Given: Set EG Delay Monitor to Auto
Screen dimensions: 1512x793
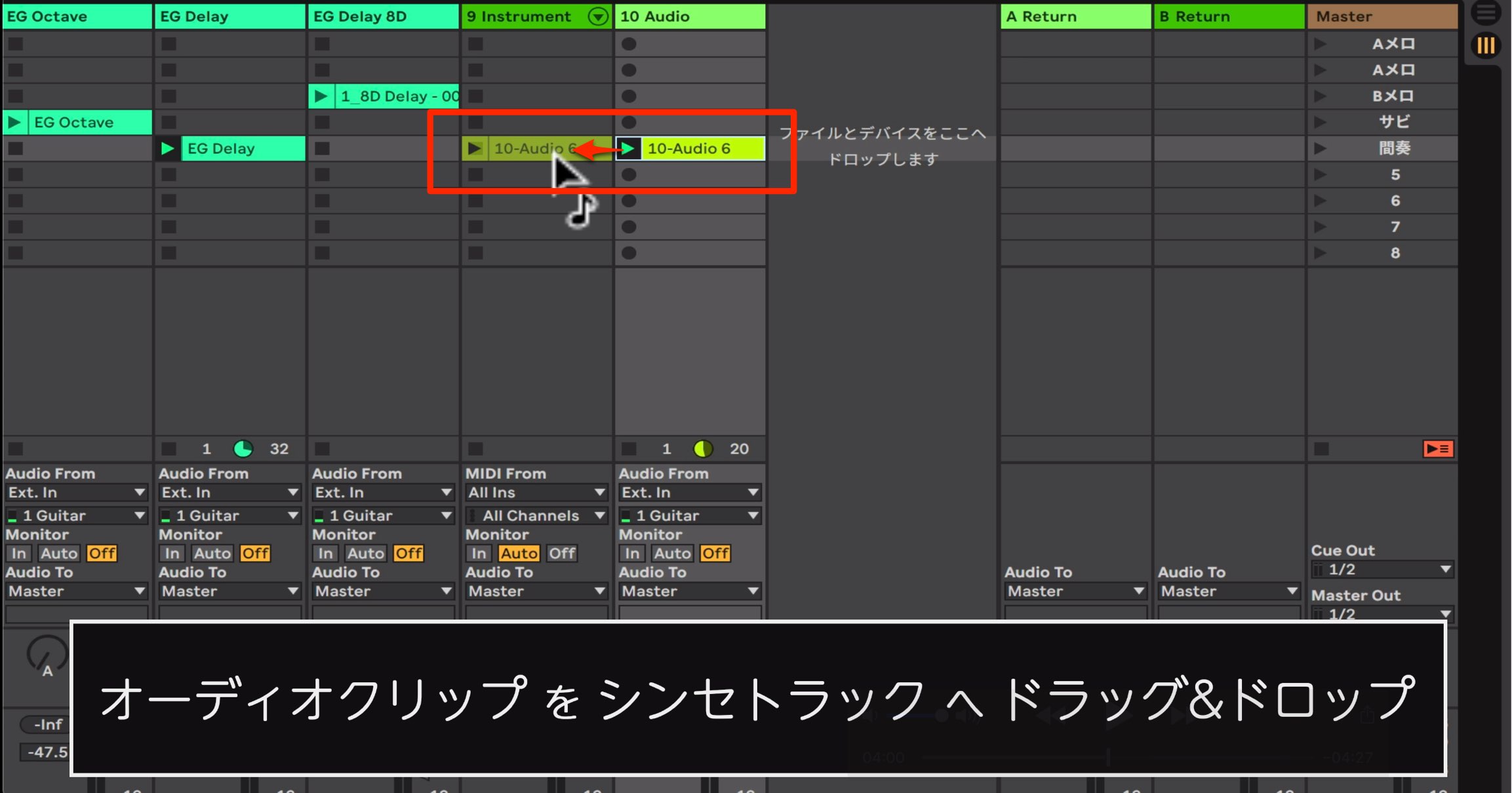Looking at the screenshot, I should point(212,553).
